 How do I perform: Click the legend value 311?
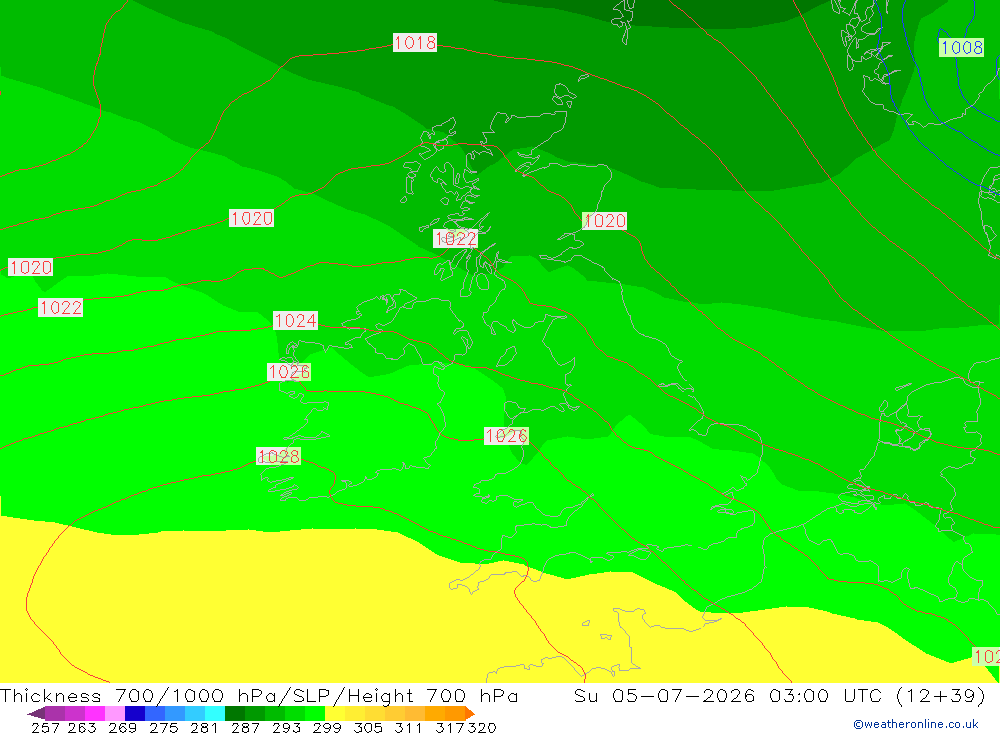(x=408, y=727)
